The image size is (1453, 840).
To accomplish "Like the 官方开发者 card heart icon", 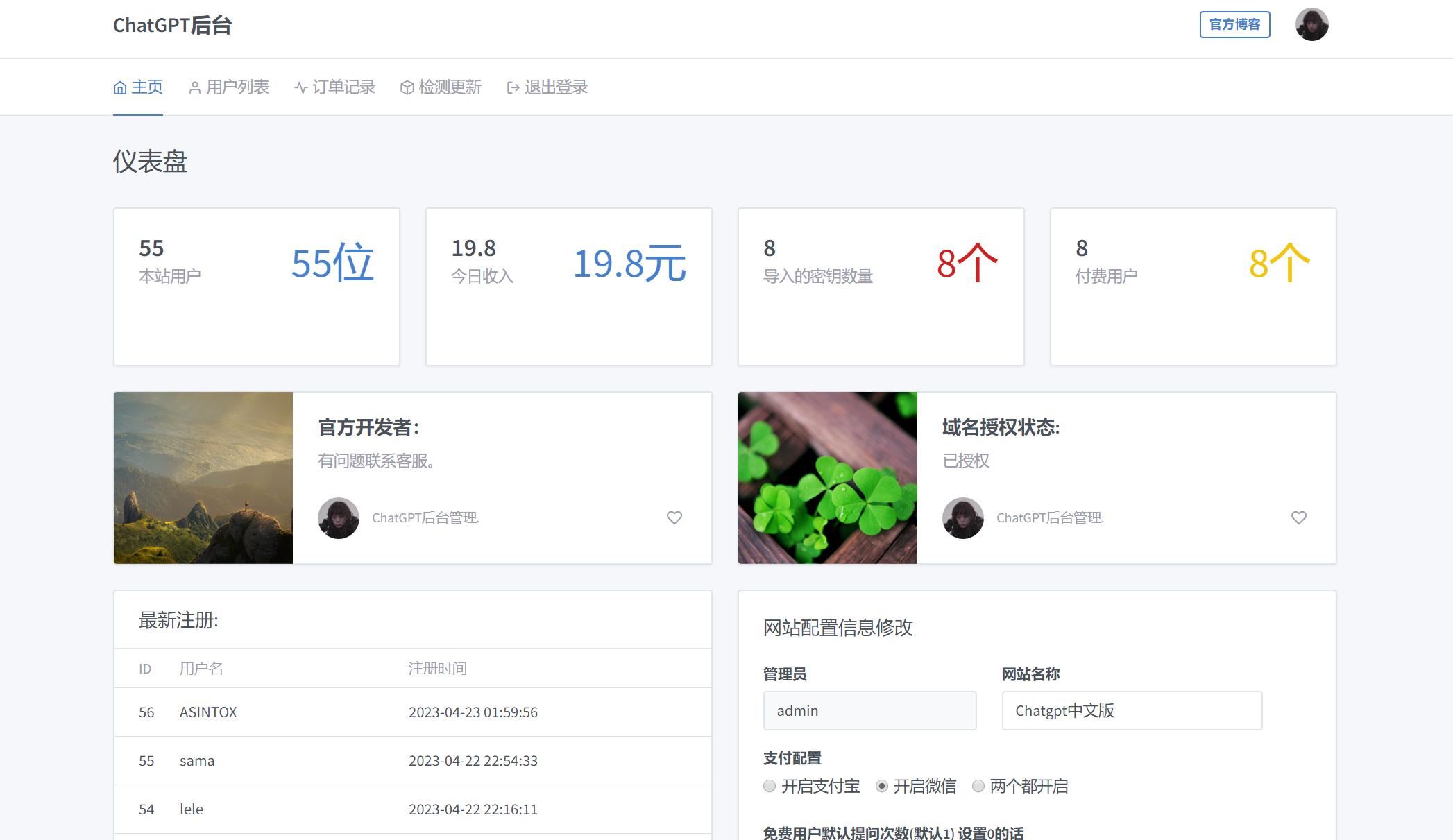I will (x=674, y=517).
